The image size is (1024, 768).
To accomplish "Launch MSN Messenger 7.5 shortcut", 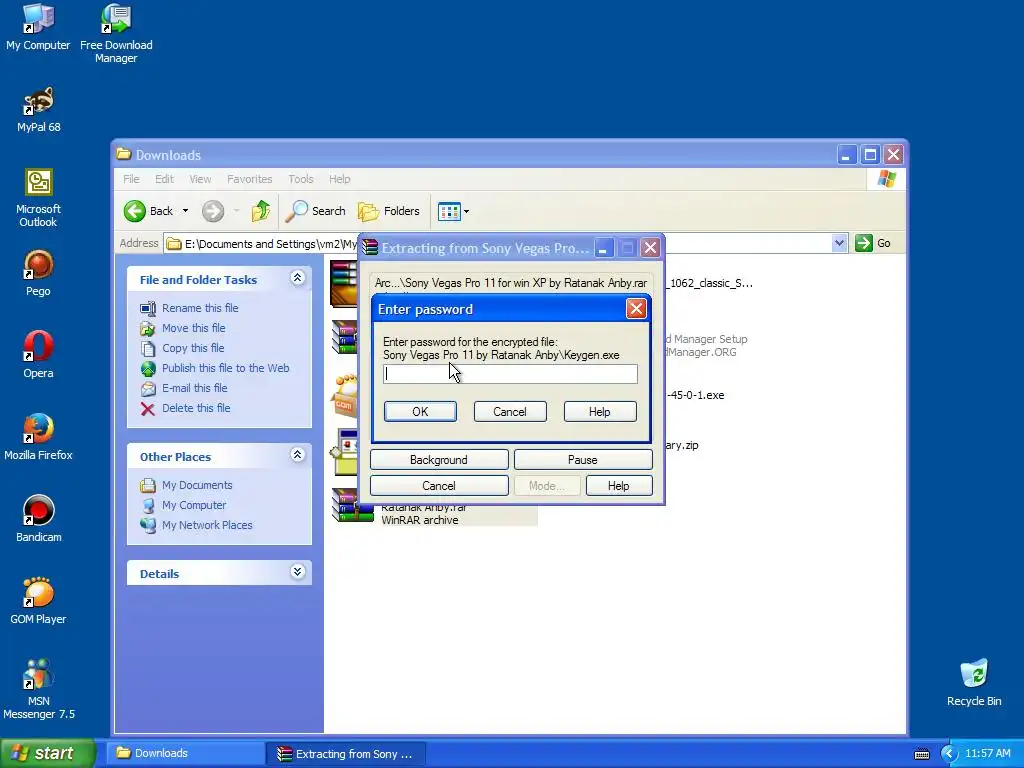I will [38, 689].
